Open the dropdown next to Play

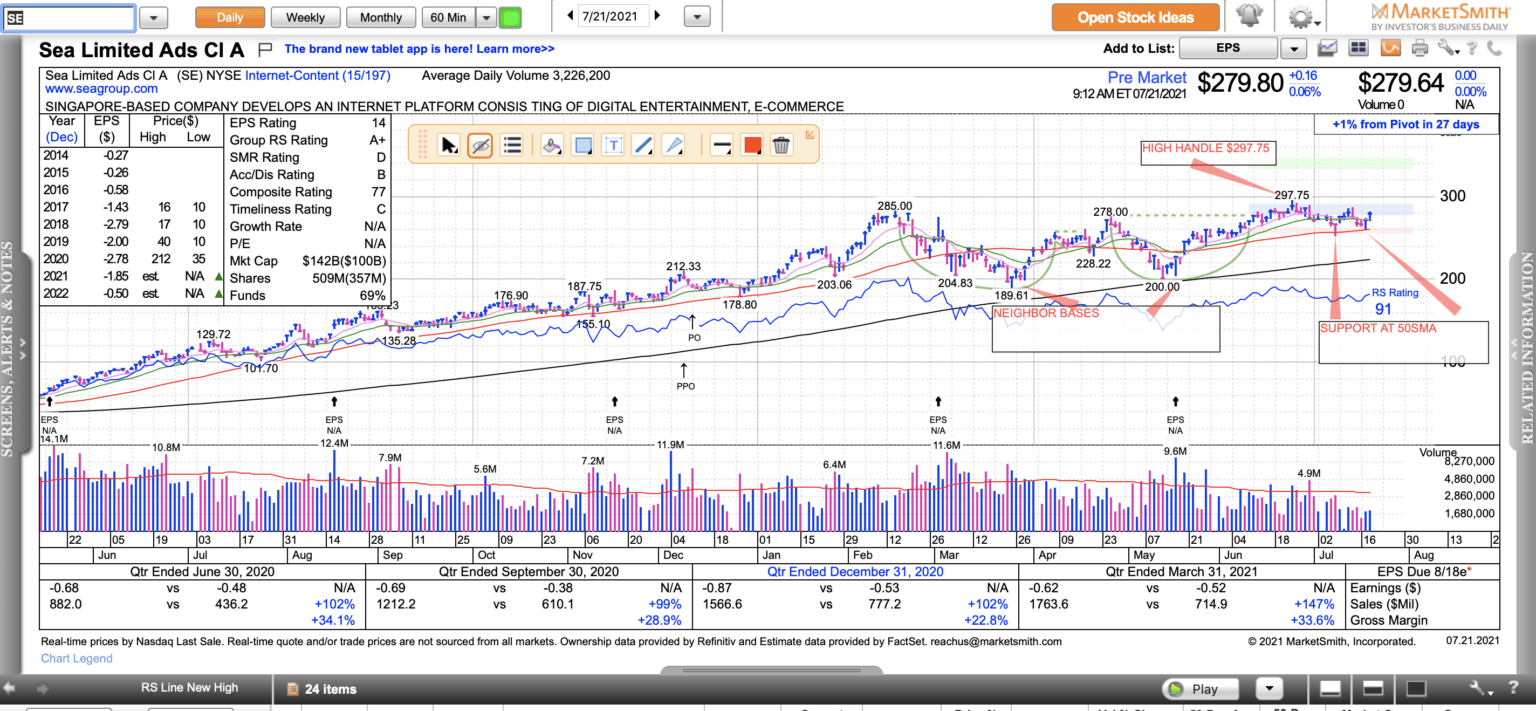click(x=1270, y=688)
